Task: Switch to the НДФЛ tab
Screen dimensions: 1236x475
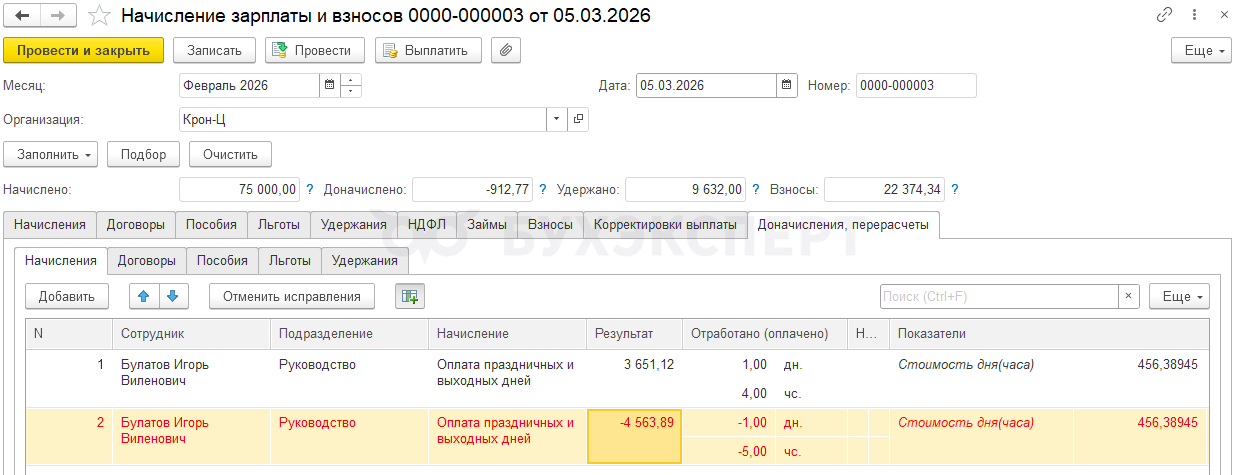Action: (x=428, y=225)
